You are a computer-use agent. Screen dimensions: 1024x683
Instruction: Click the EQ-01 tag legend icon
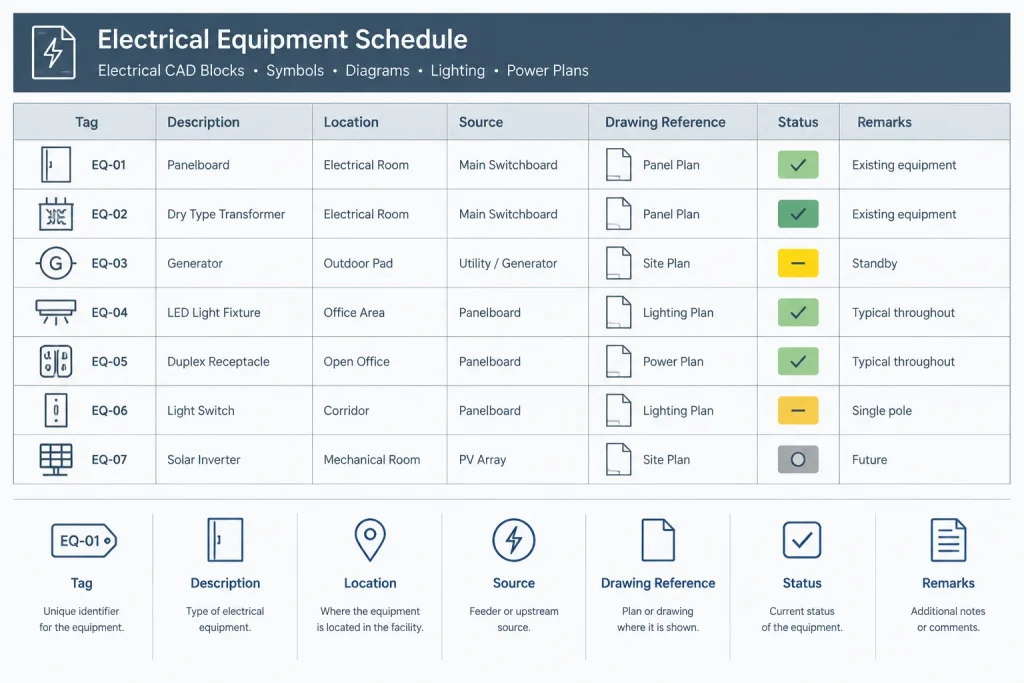(x=84, y=541)
